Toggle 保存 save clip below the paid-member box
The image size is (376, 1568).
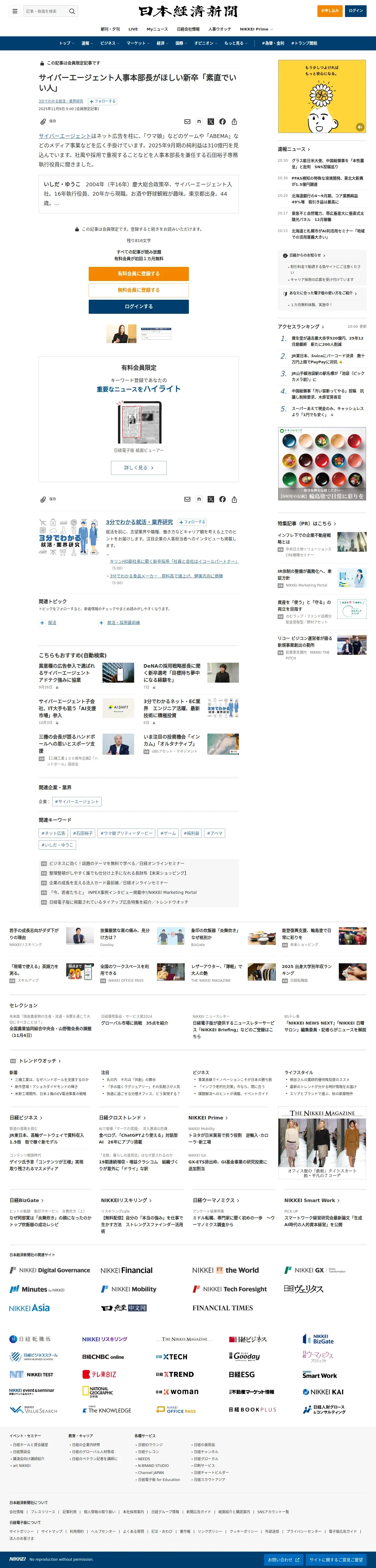tap(48, 499)
